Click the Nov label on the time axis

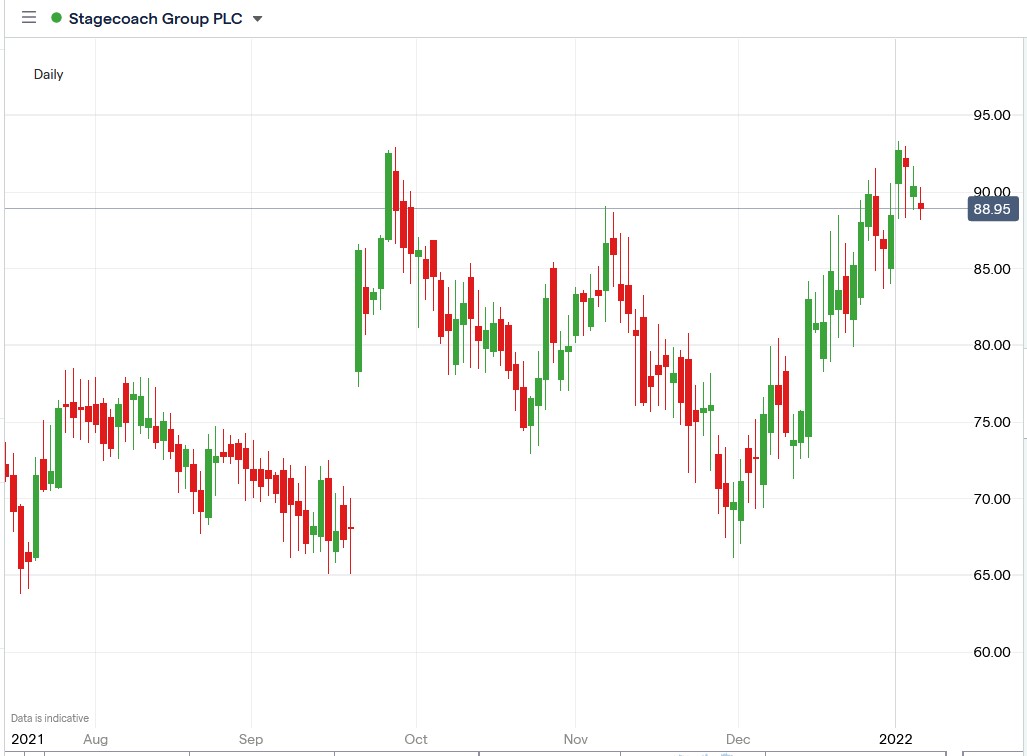click(575, 739)
